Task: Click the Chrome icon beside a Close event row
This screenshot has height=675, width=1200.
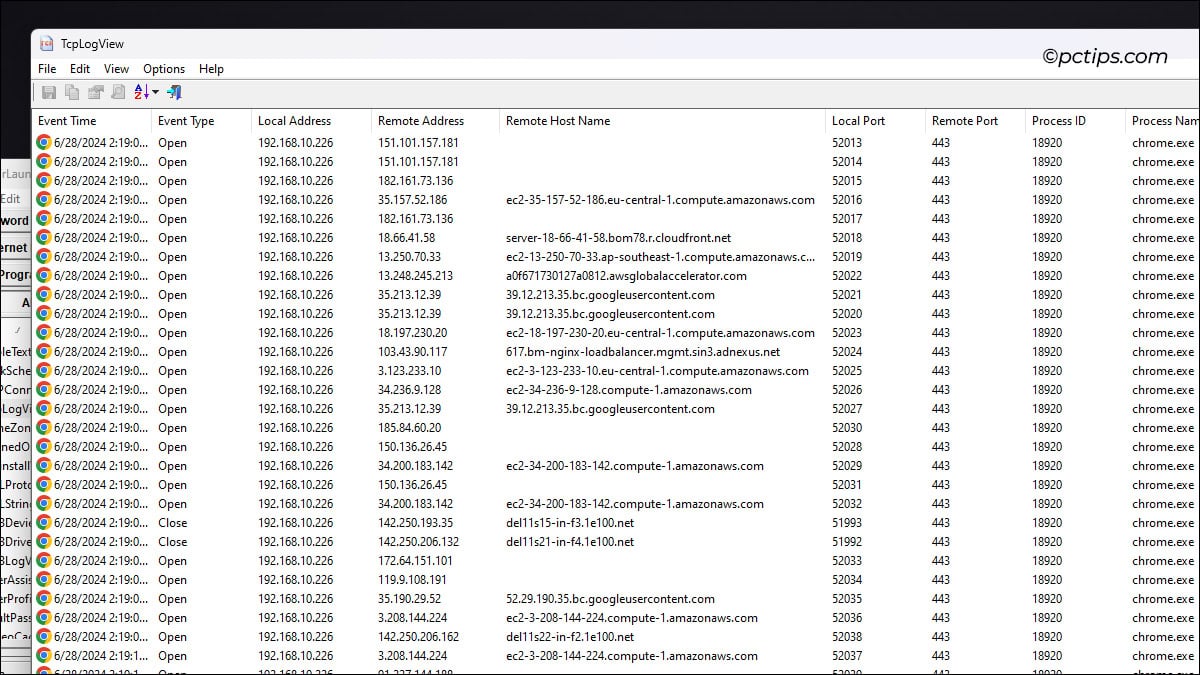Action: pos(42,523)
